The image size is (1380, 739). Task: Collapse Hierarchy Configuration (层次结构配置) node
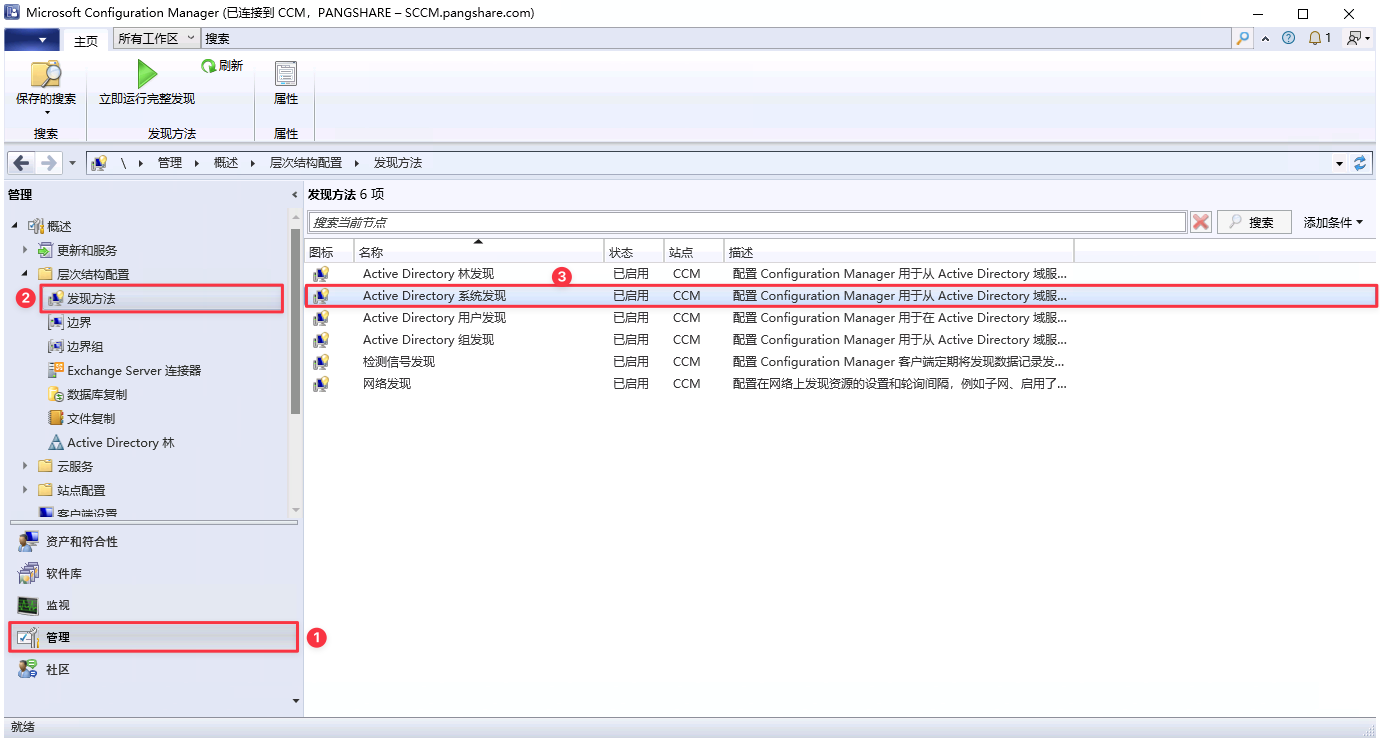pyautogui.click(x=25, y=274)
